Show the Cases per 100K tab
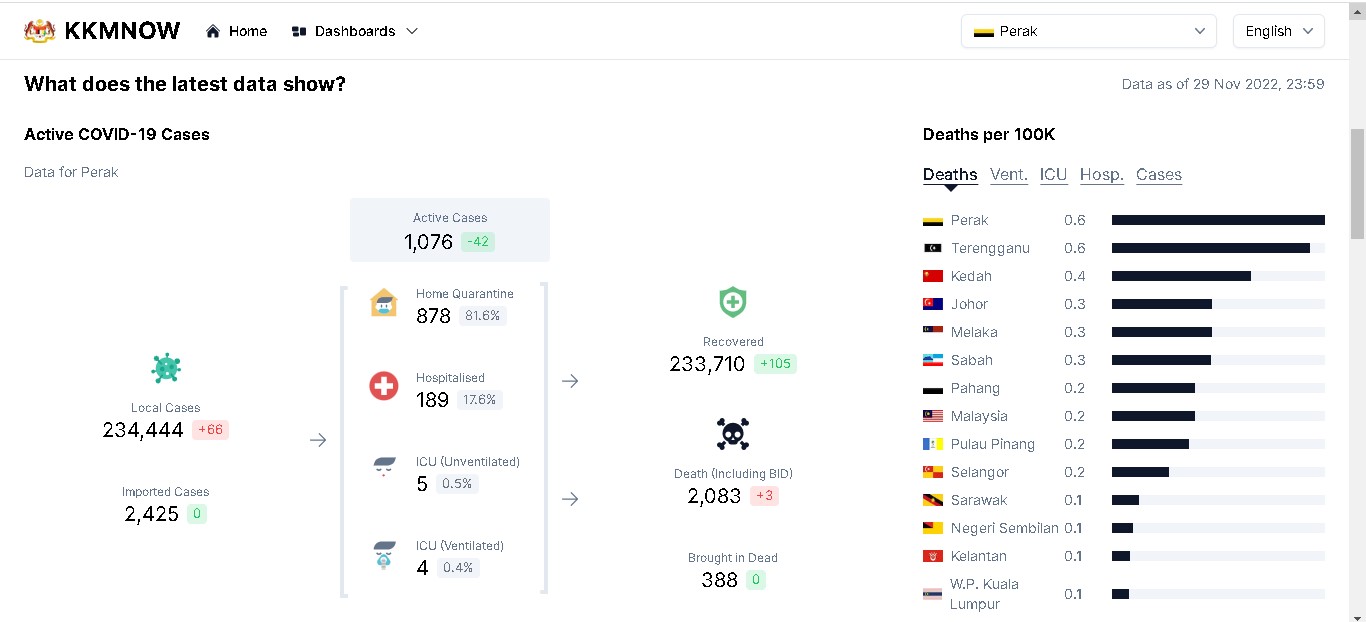The width and height of the screenshot is (1366, 622). (x=1158, y=175)
